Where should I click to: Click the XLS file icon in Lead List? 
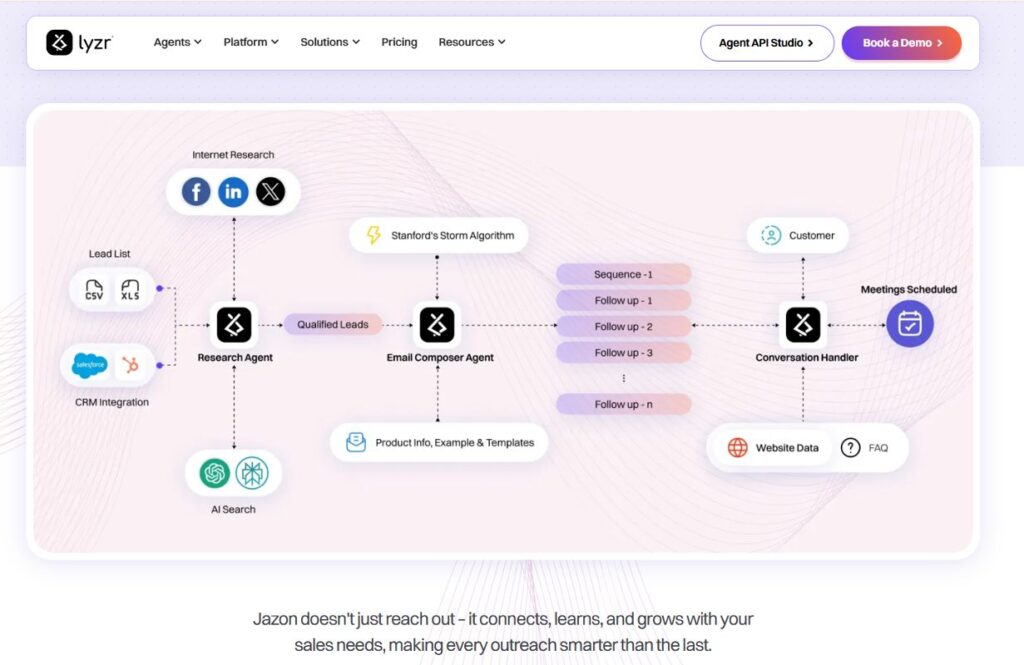(x=130, y=289)
